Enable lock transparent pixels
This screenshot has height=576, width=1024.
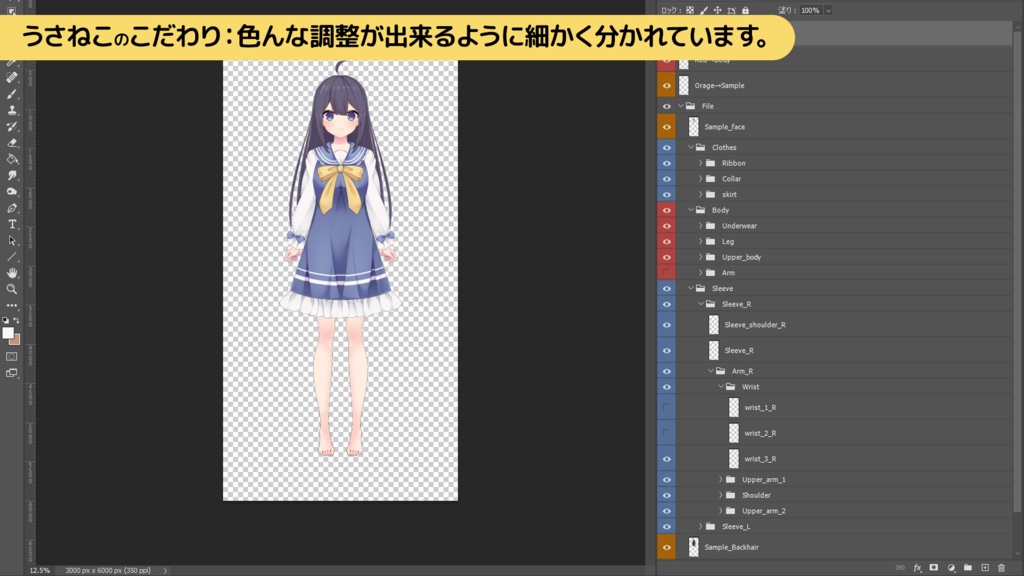[x=688, y=10]
